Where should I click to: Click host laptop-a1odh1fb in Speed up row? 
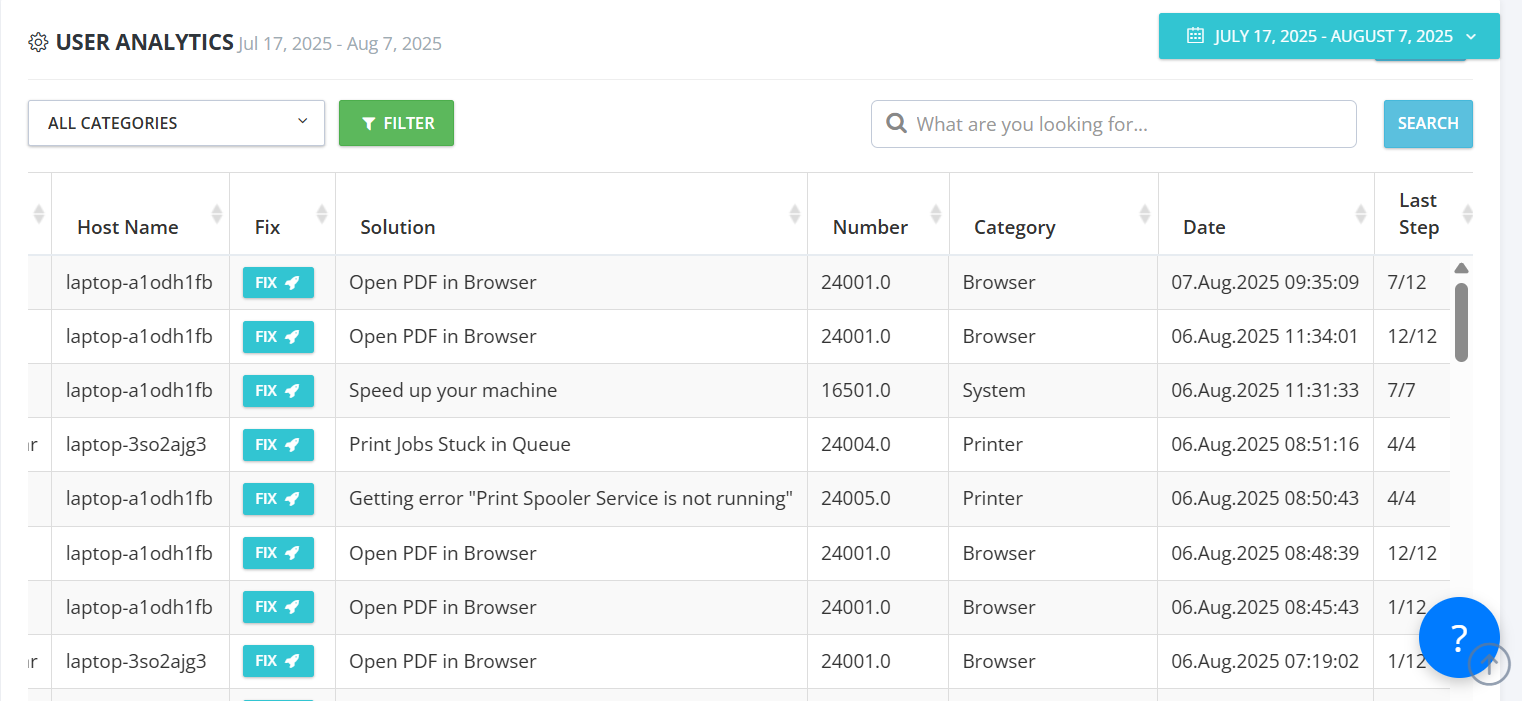point(139,391)
